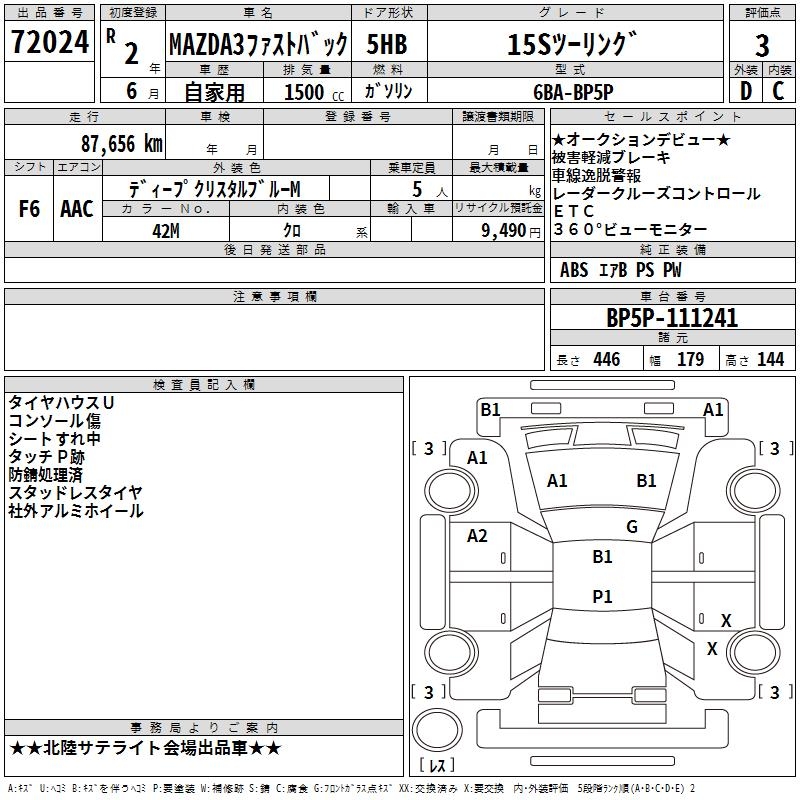Viewport: 800px width, 800px height.
Task: Click sales point 被害軽減ブレーキ
Action: (611, 157)
